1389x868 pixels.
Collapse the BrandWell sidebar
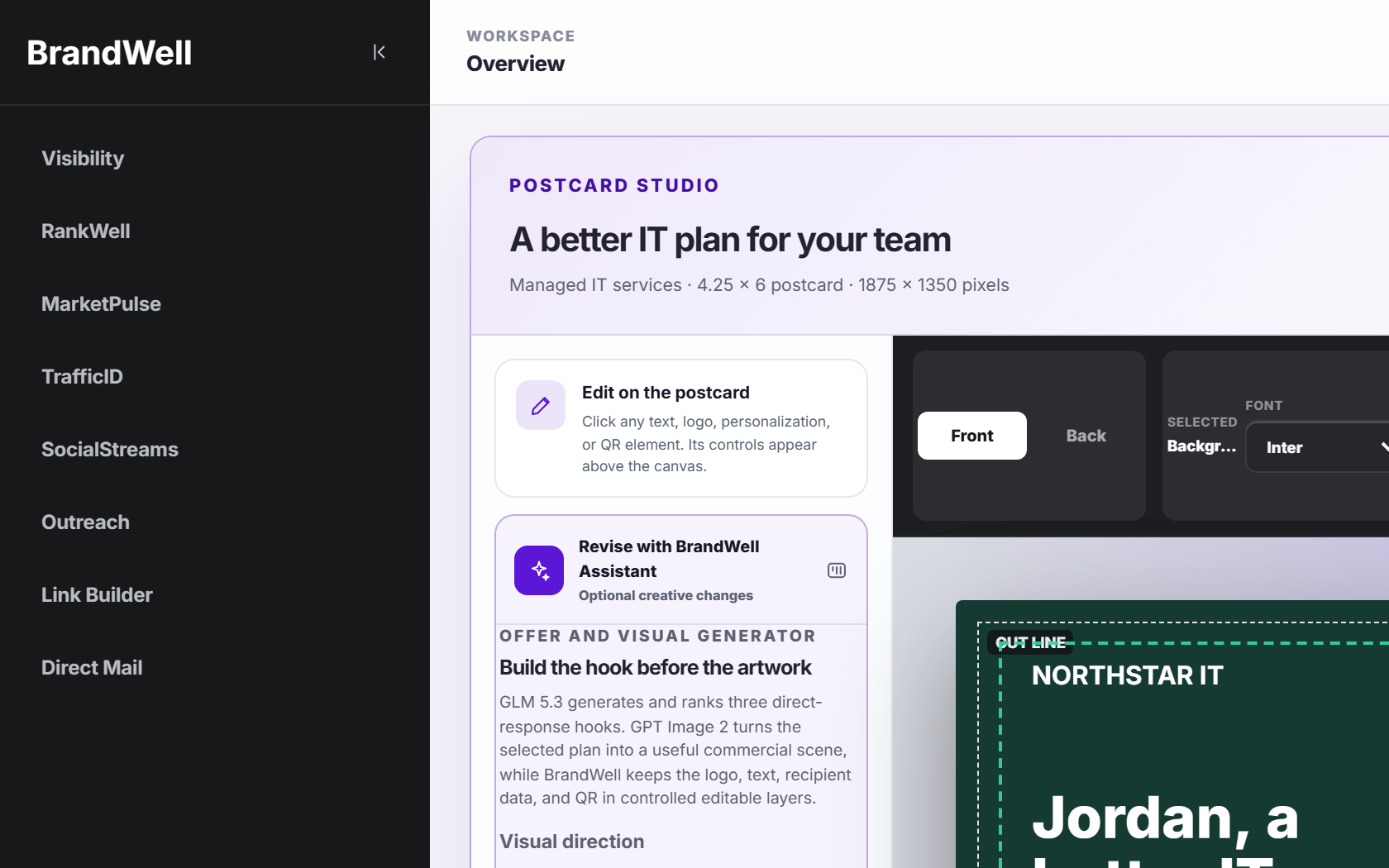pos(379,53)
